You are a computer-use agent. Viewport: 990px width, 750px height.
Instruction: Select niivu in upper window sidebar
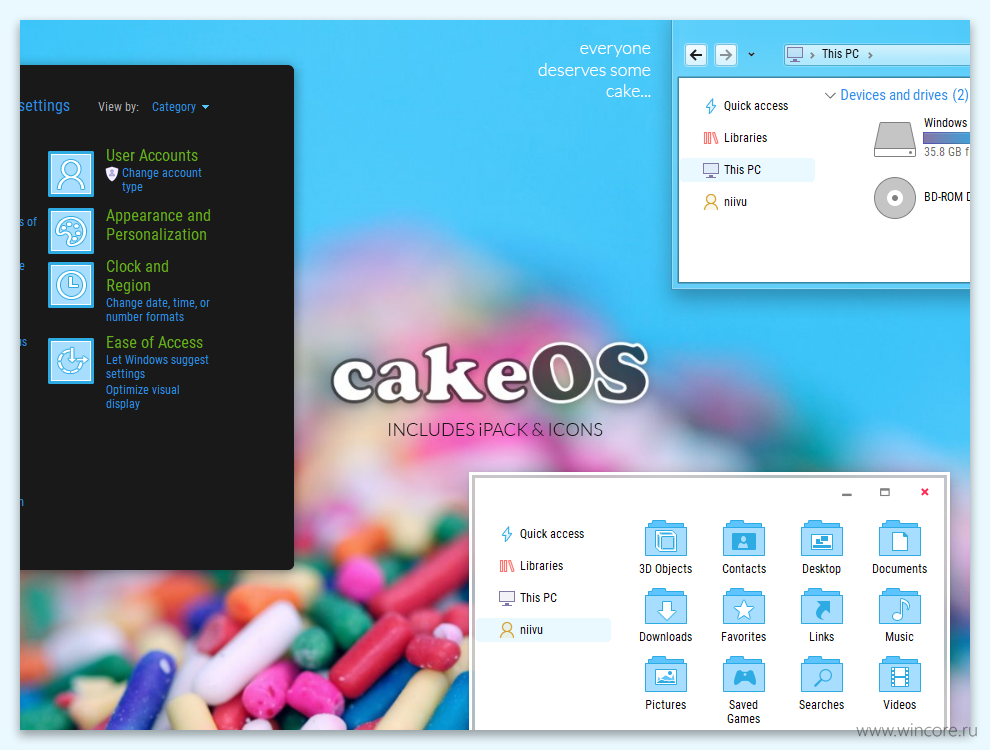pyautogui.click(x=747, y=202)
